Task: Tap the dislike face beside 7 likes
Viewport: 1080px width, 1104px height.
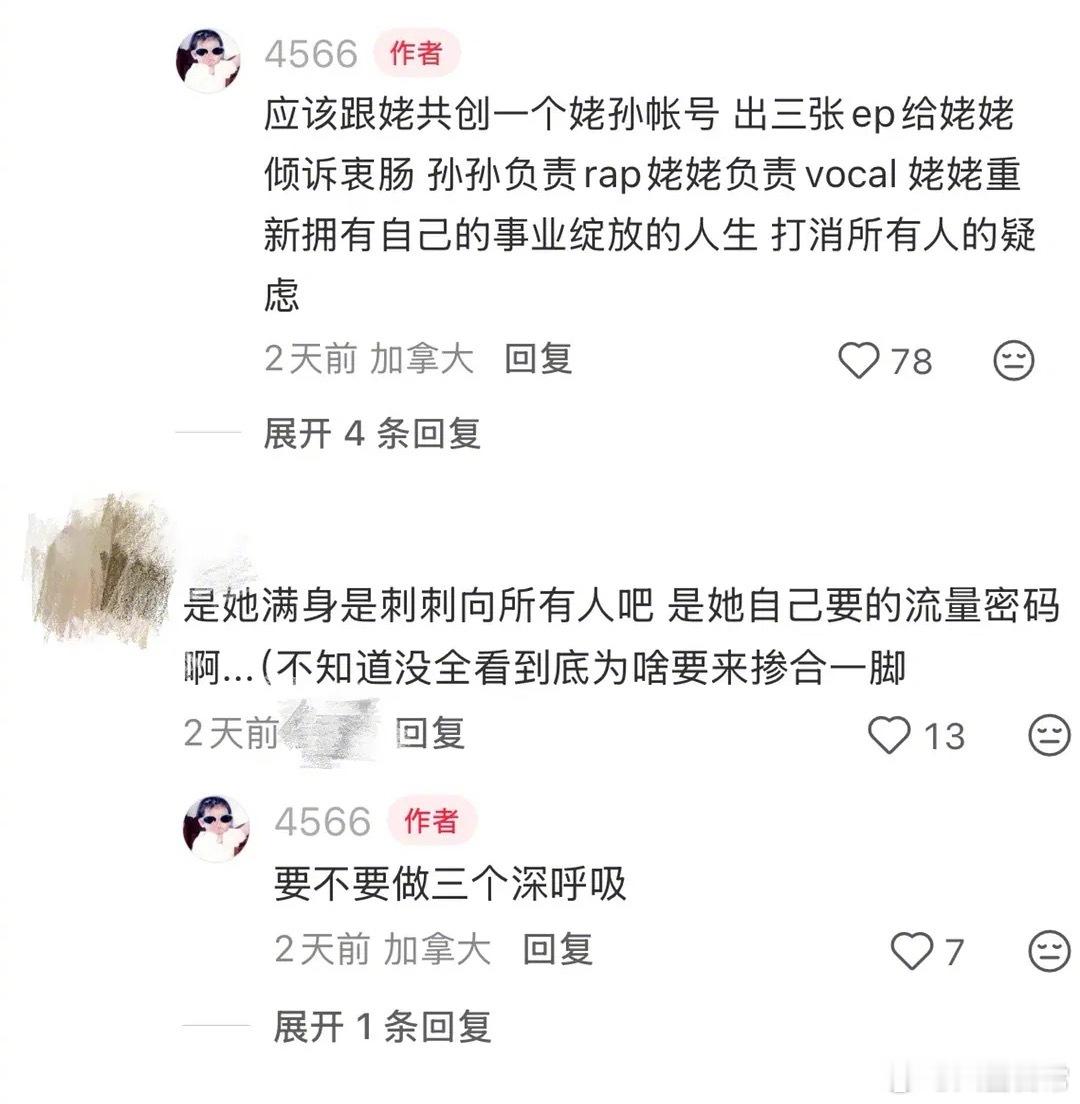Action: pyautogui.click(x=1050, y=951)
